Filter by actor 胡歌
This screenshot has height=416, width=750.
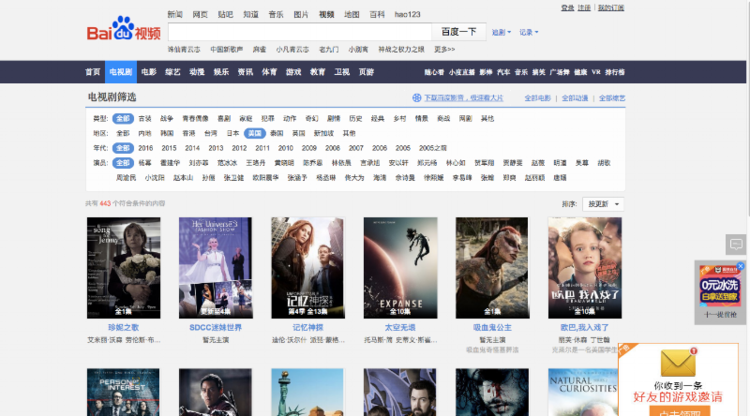pos(604,163)
